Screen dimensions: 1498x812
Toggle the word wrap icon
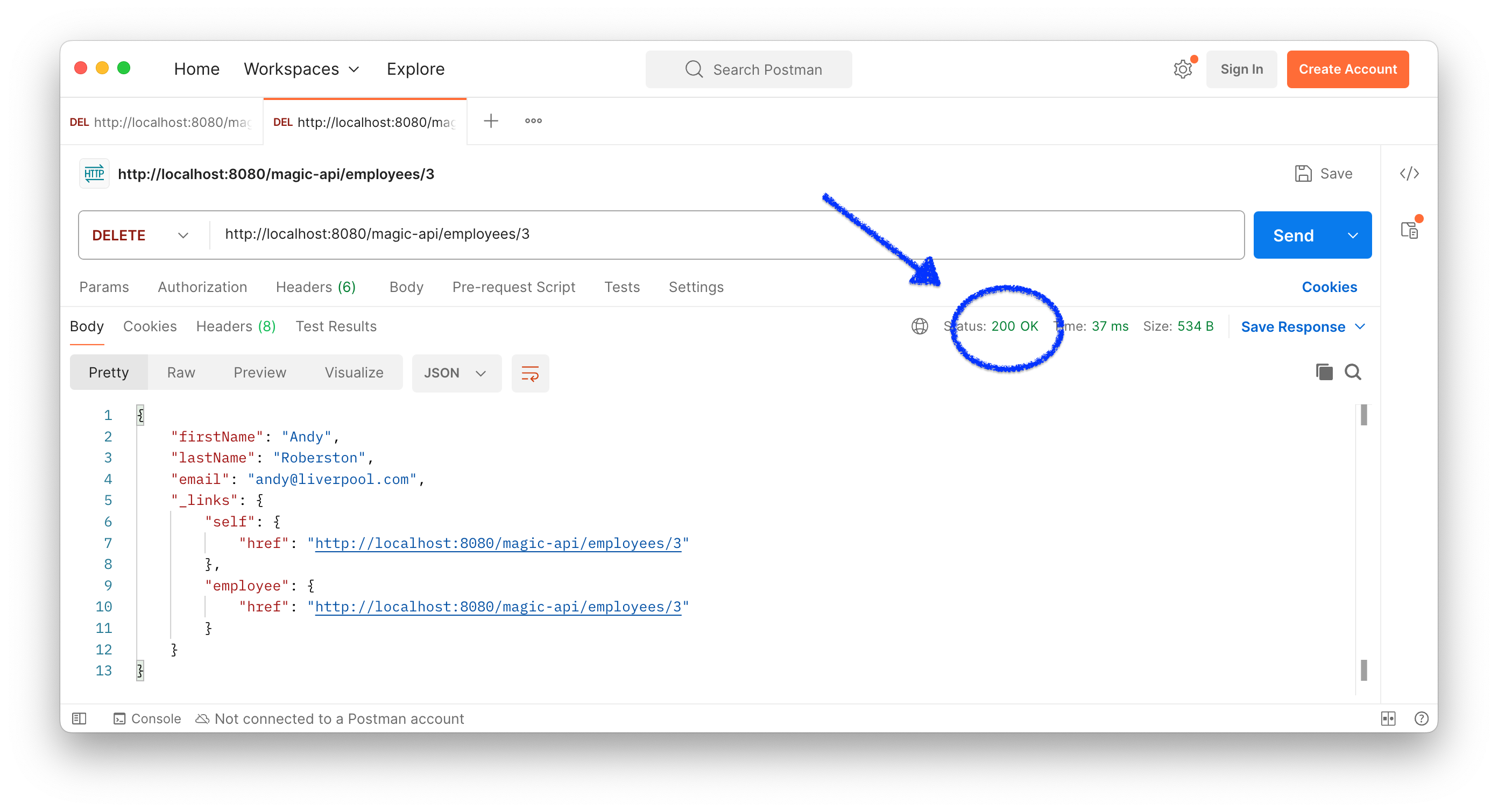[530, 373]
